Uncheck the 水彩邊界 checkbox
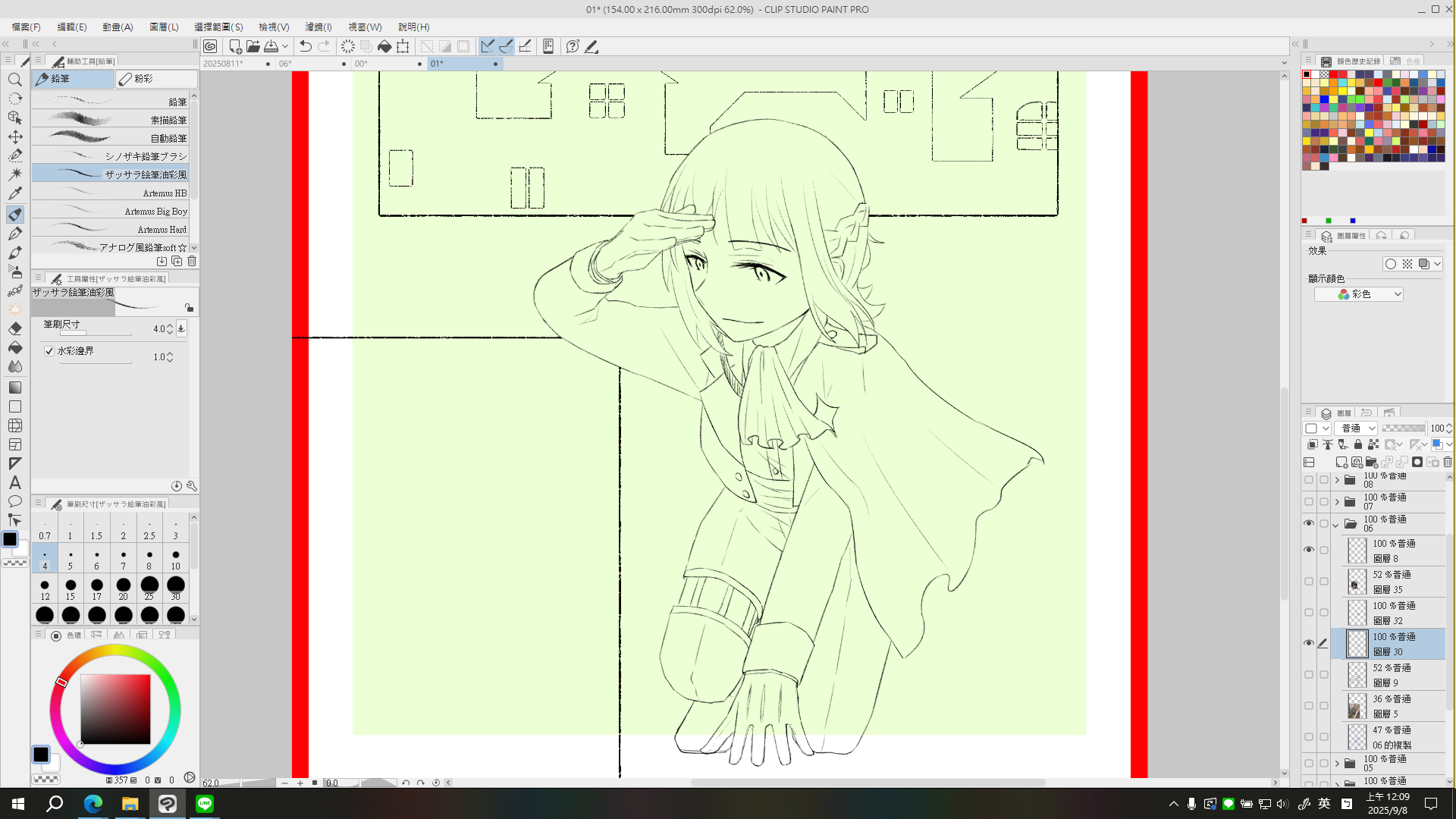 (x=49, y=351)
